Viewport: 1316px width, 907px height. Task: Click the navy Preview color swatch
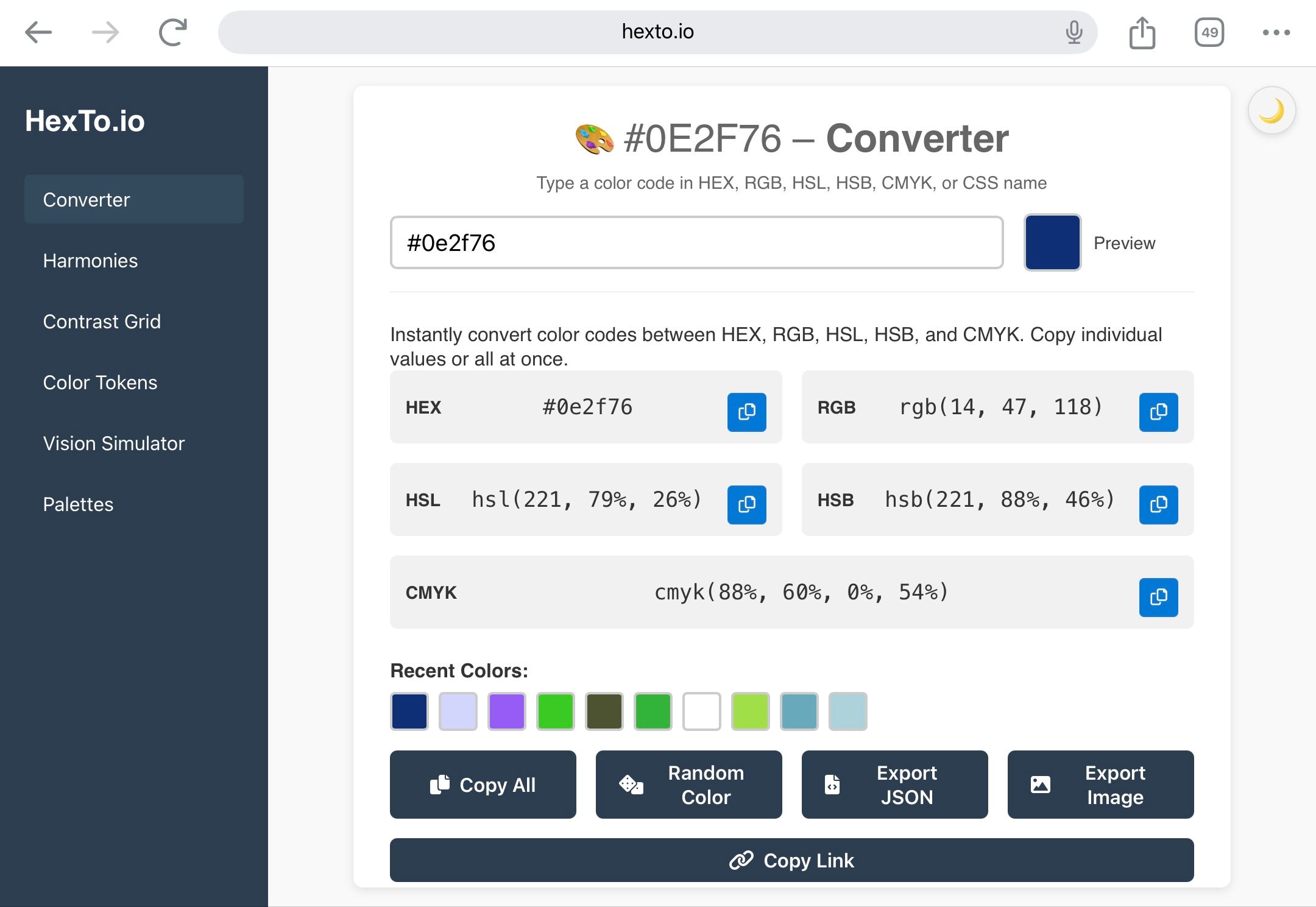coord(1052,242)
